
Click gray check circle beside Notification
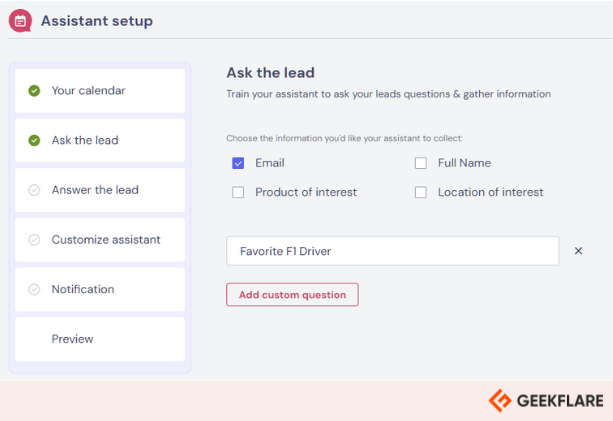[34, 289]
